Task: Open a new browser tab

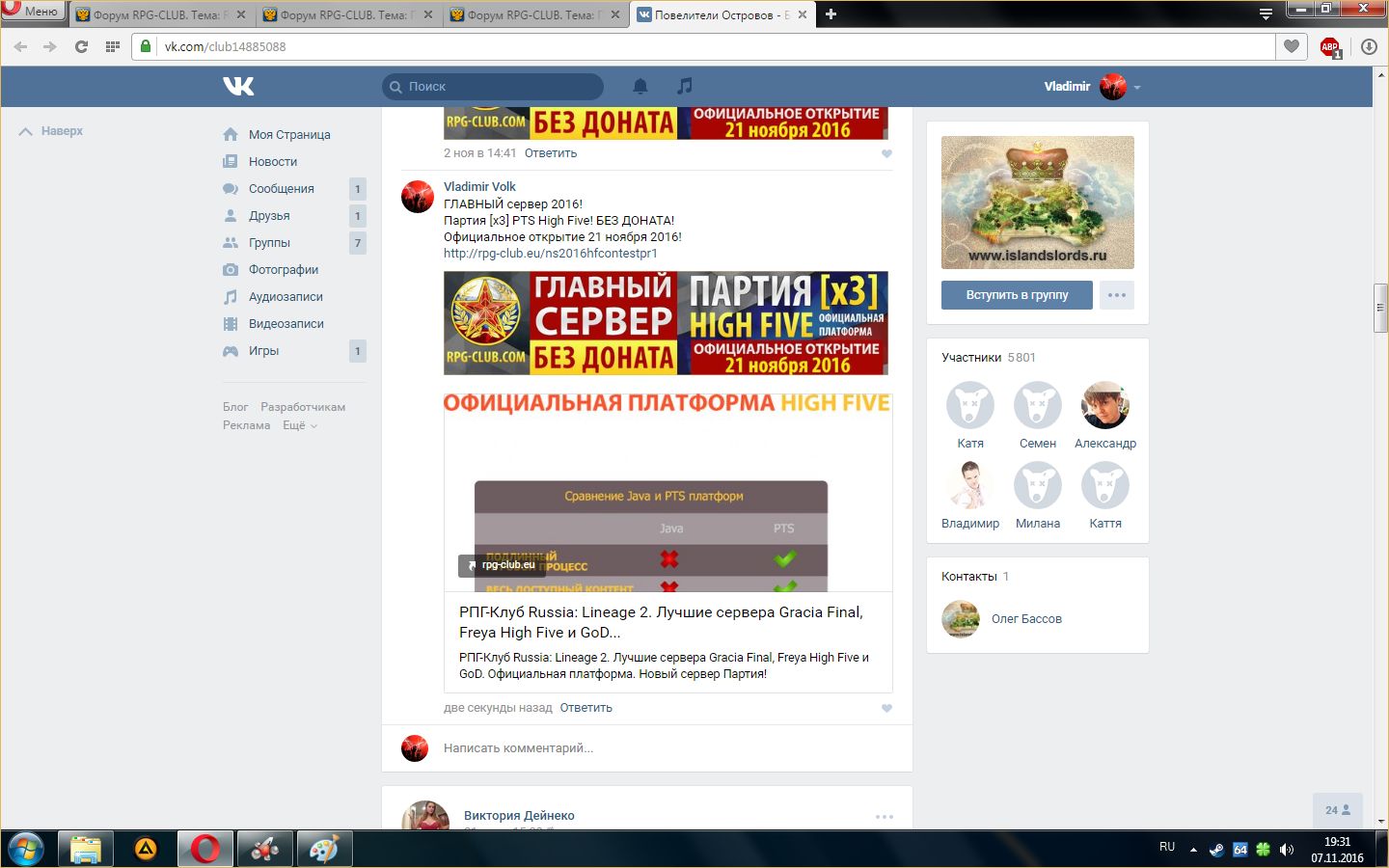Action: point(831,14)
